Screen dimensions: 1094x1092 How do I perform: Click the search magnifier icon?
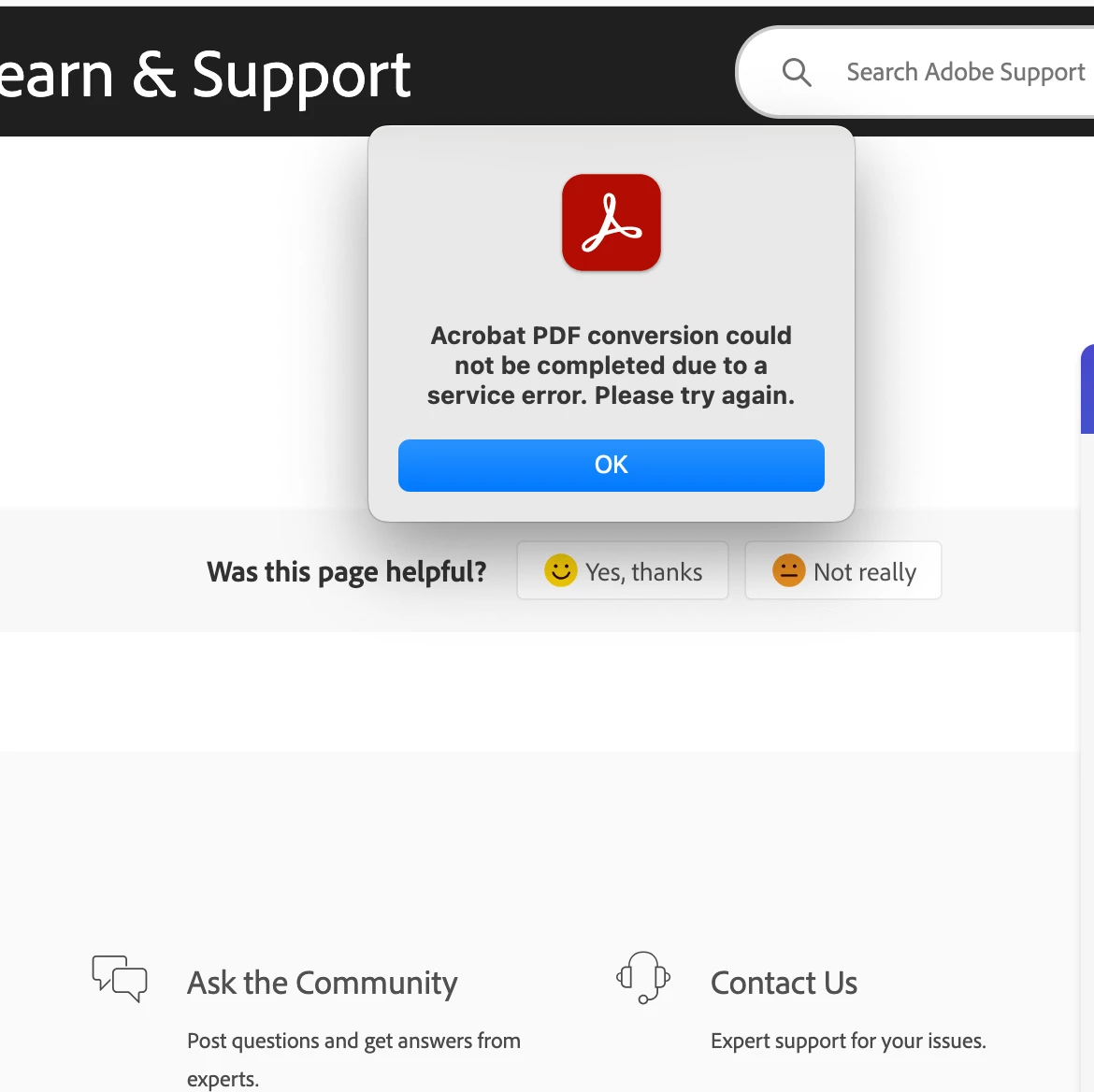(x=796, y=72)
